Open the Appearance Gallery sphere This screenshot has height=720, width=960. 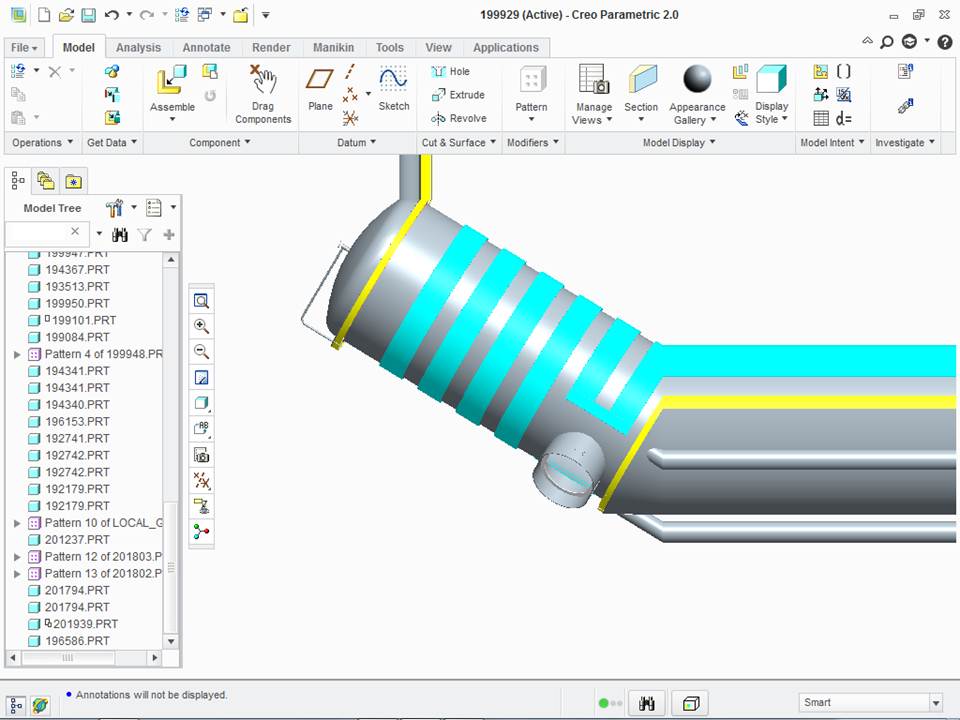pos(697,79)
